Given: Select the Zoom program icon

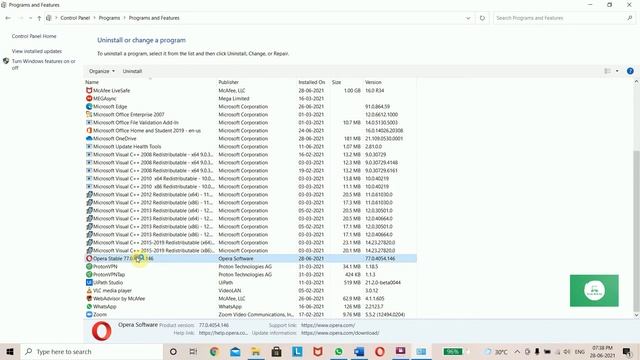Looking at the screenshot, I should coord(89,315).
